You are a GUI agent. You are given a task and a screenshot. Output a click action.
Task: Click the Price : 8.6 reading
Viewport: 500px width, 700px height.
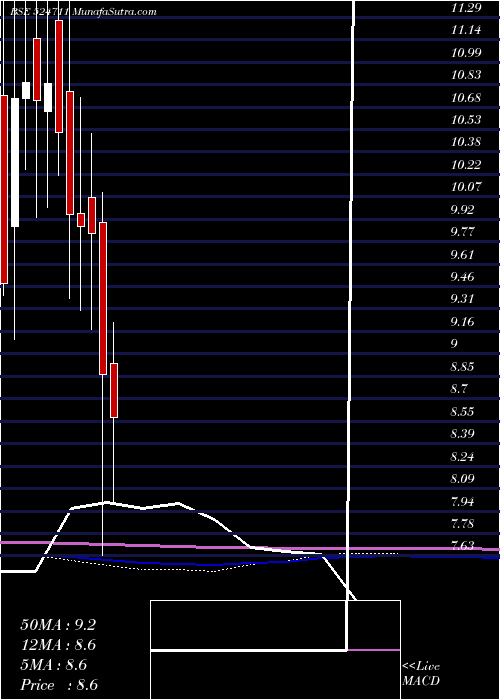[59, 685]
